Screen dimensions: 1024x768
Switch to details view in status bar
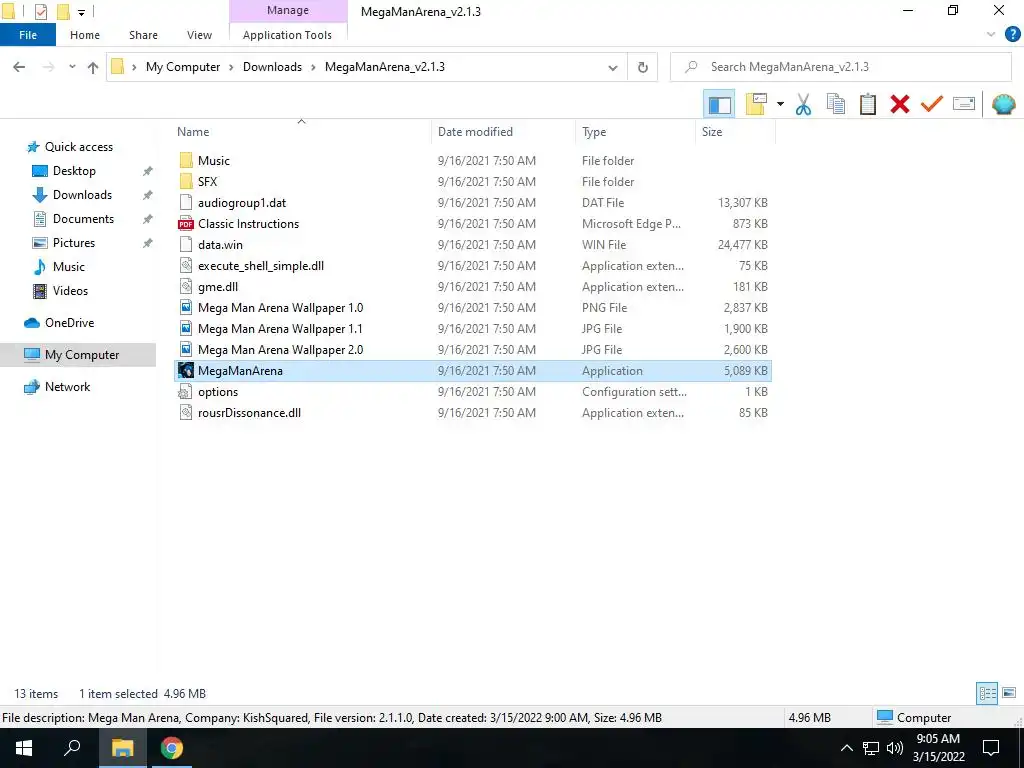click(x=987, y=694)
